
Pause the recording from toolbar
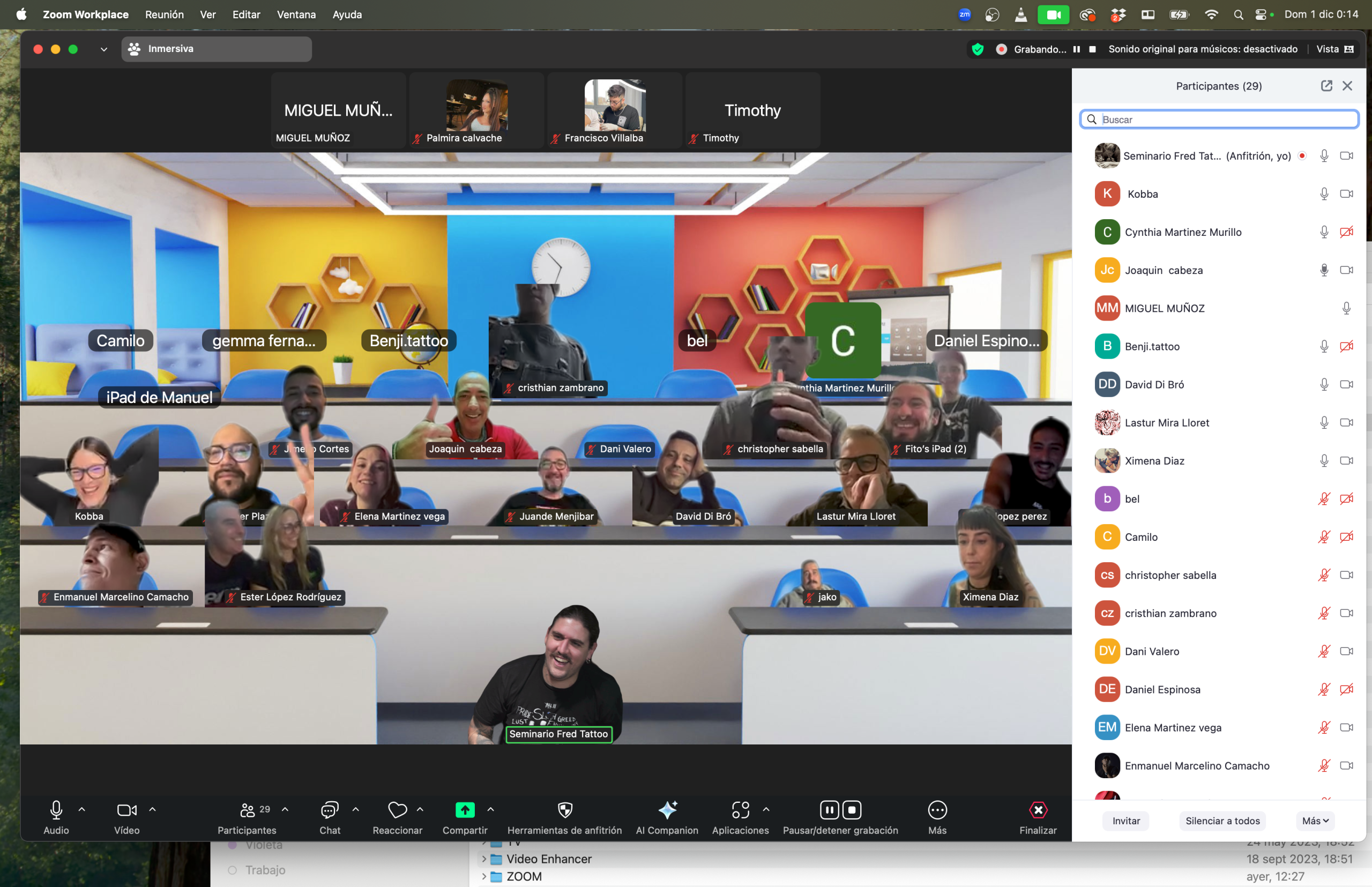pos(829,810)
